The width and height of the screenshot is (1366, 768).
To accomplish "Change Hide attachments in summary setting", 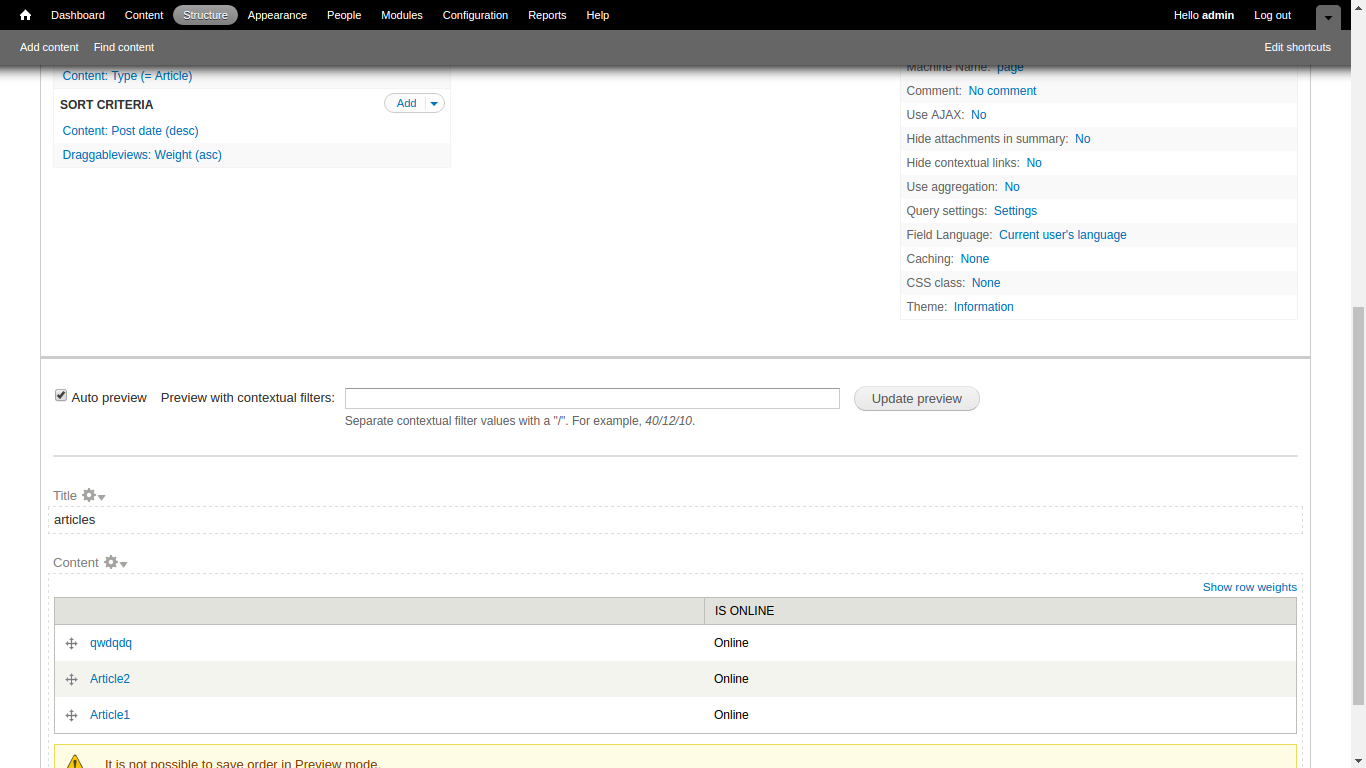I will pyautogui.click(x=1083, y=139).
